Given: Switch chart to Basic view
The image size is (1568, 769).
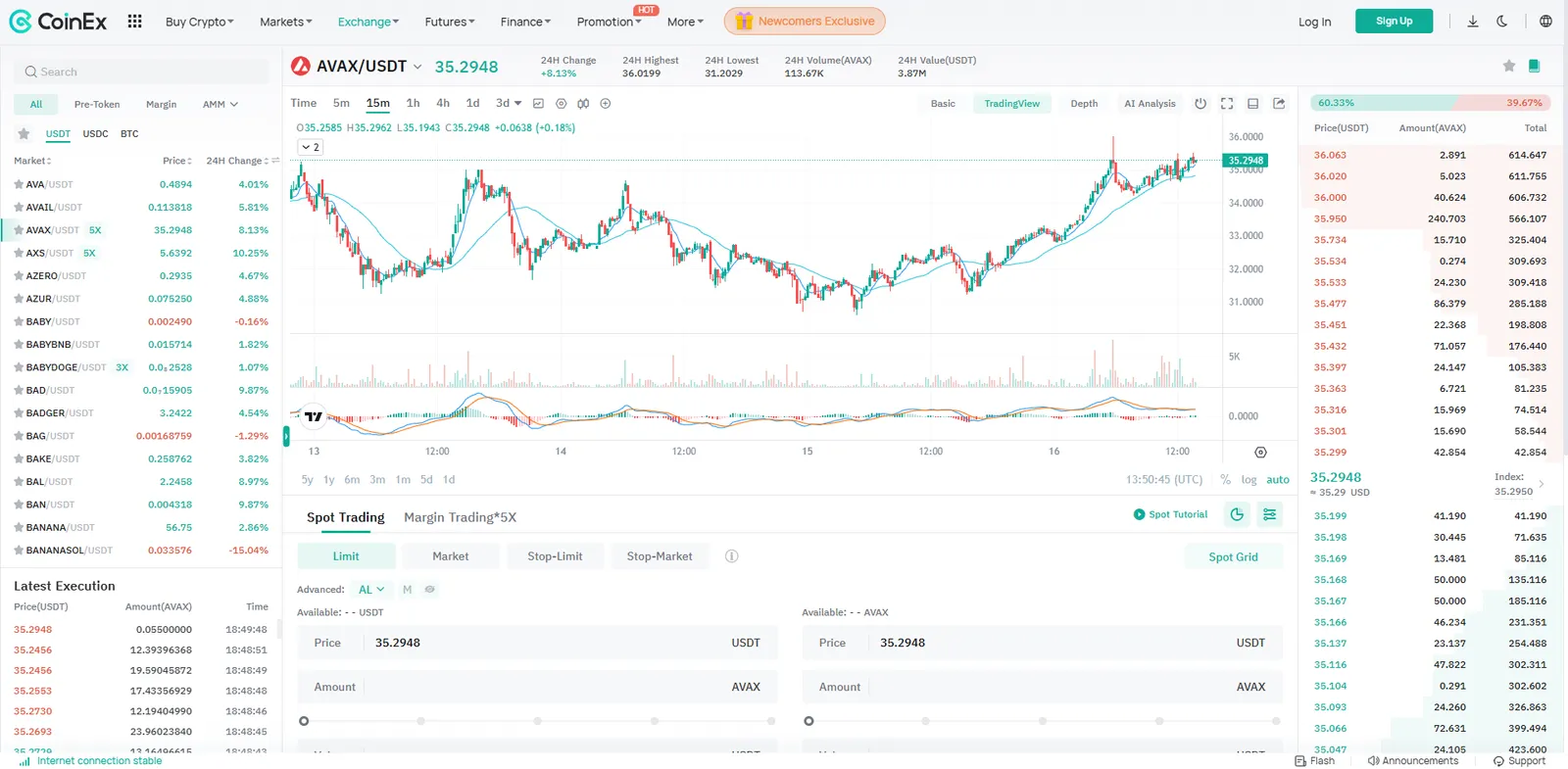Looking at the screenshot, I should tap(943, 103).
